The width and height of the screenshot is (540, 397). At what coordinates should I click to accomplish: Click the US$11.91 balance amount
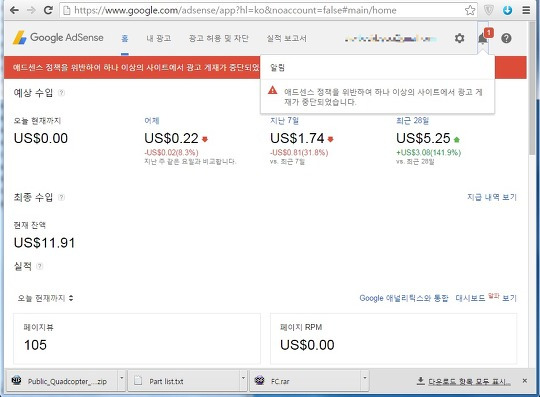click(x=44, y=243)
